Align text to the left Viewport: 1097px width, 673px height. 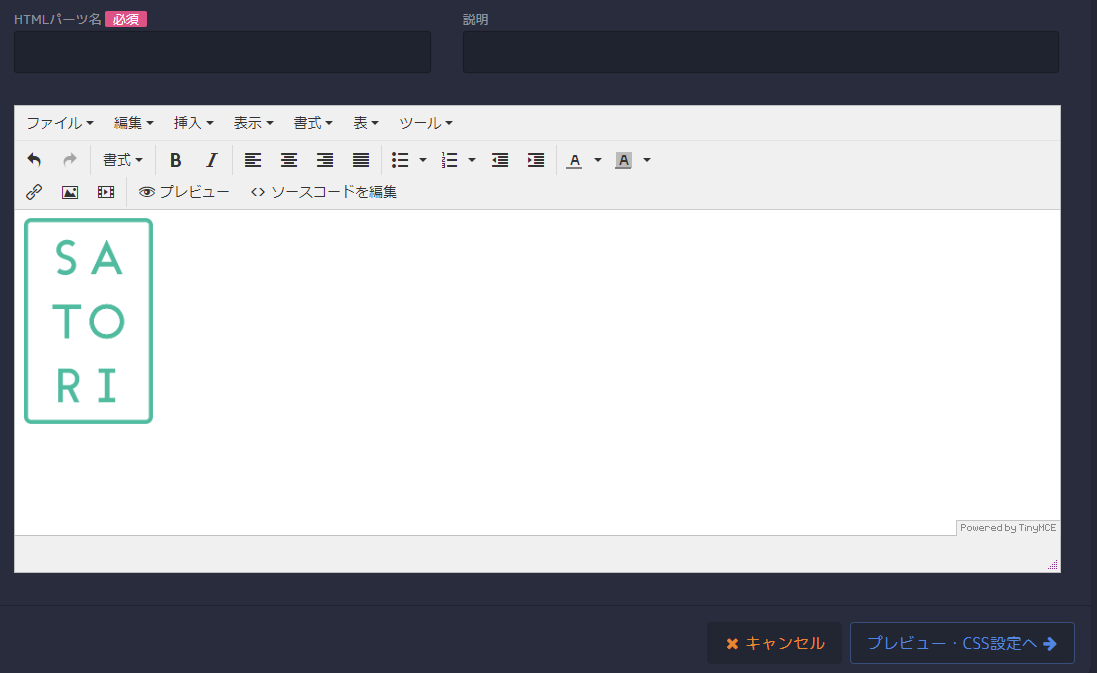click(x=253, y=160)
